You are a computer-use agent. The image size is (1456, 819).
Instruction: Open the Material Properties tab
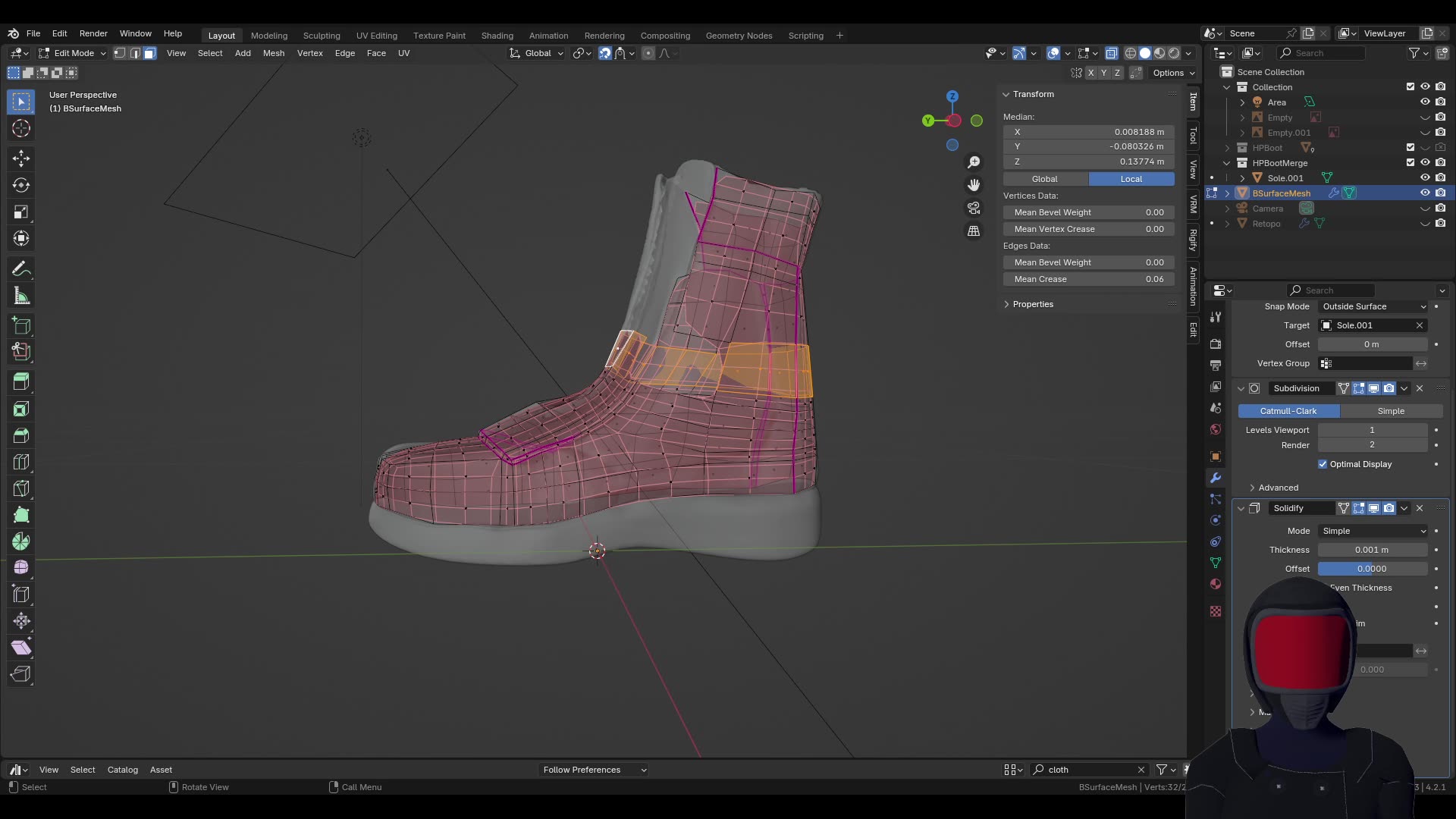point(1216,584)
